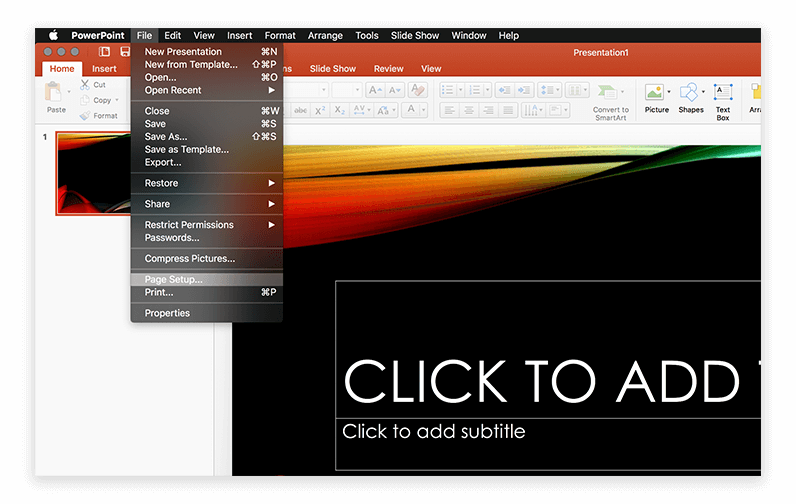Expand the Restrict Permissions submenu
This screenshot has width=796, height=504.
(270, 225)
